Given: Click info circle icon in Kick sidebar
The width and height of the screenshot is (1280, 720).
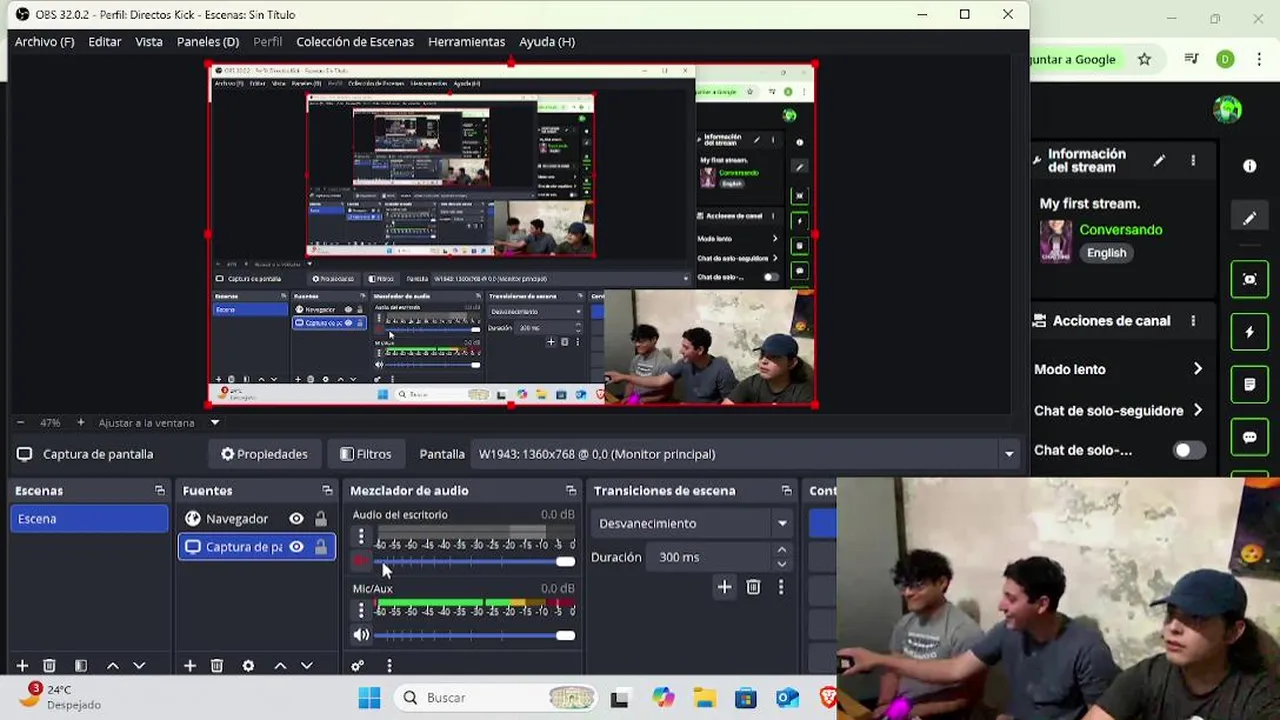Looking at the screenshot, I should [x=1249, y=166].
